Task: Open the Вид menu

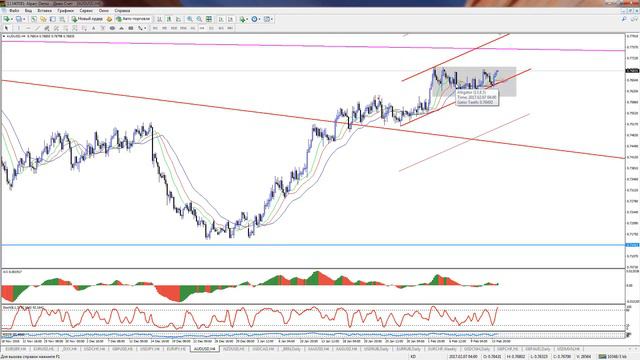Action: tap(28, 11)
